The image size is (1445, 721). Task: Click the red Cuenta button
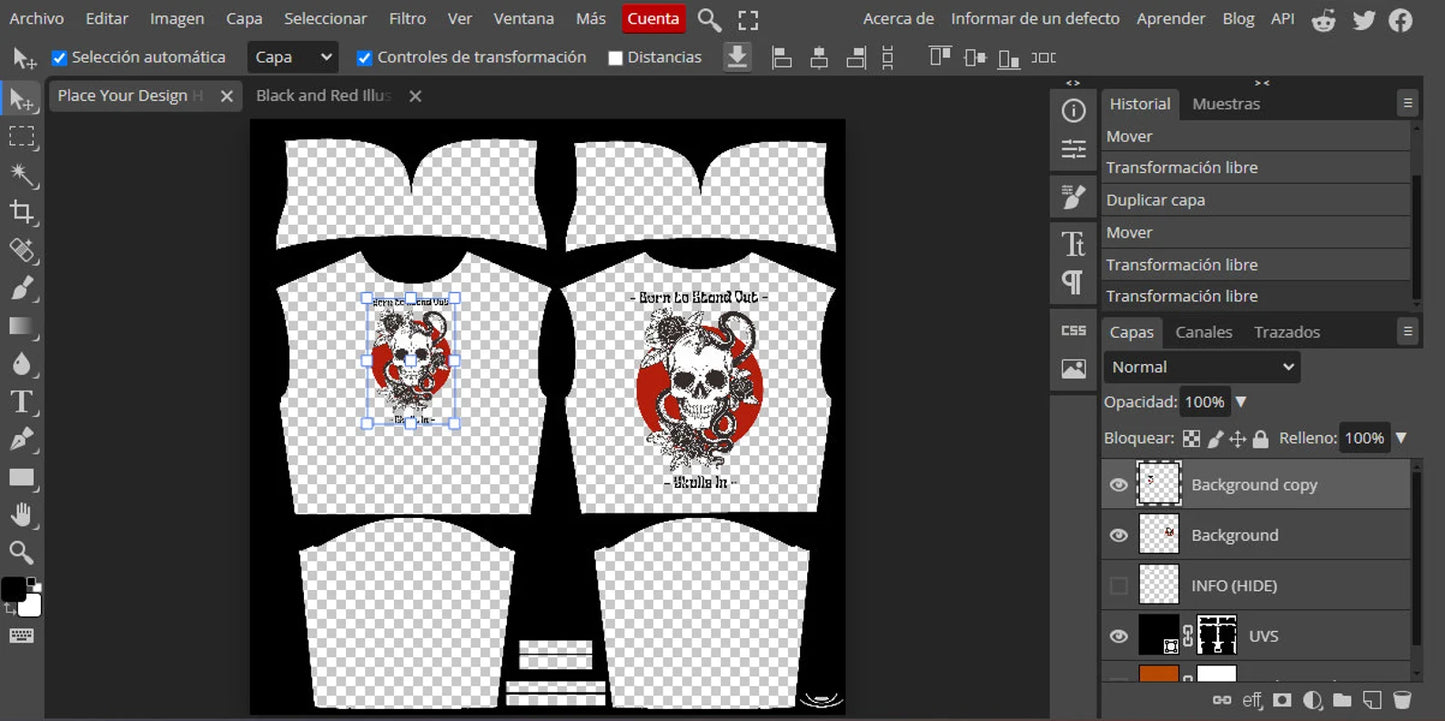point(653,19)
